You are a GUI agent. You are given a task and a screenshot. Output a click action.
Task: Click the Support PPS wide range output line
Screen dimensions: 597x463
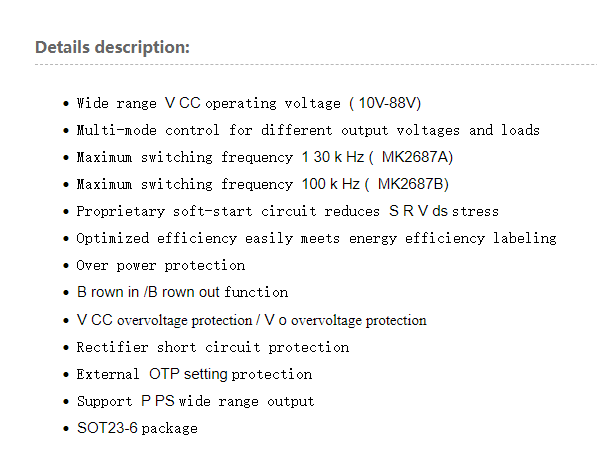pyautogui.click(x=195, y=401)
